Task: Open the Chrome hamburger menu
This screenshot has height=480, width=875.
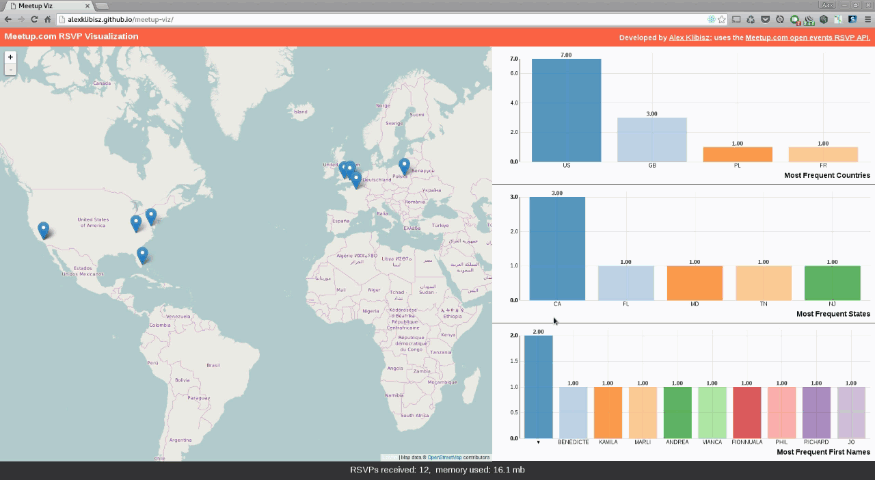Action: [866, 19]
